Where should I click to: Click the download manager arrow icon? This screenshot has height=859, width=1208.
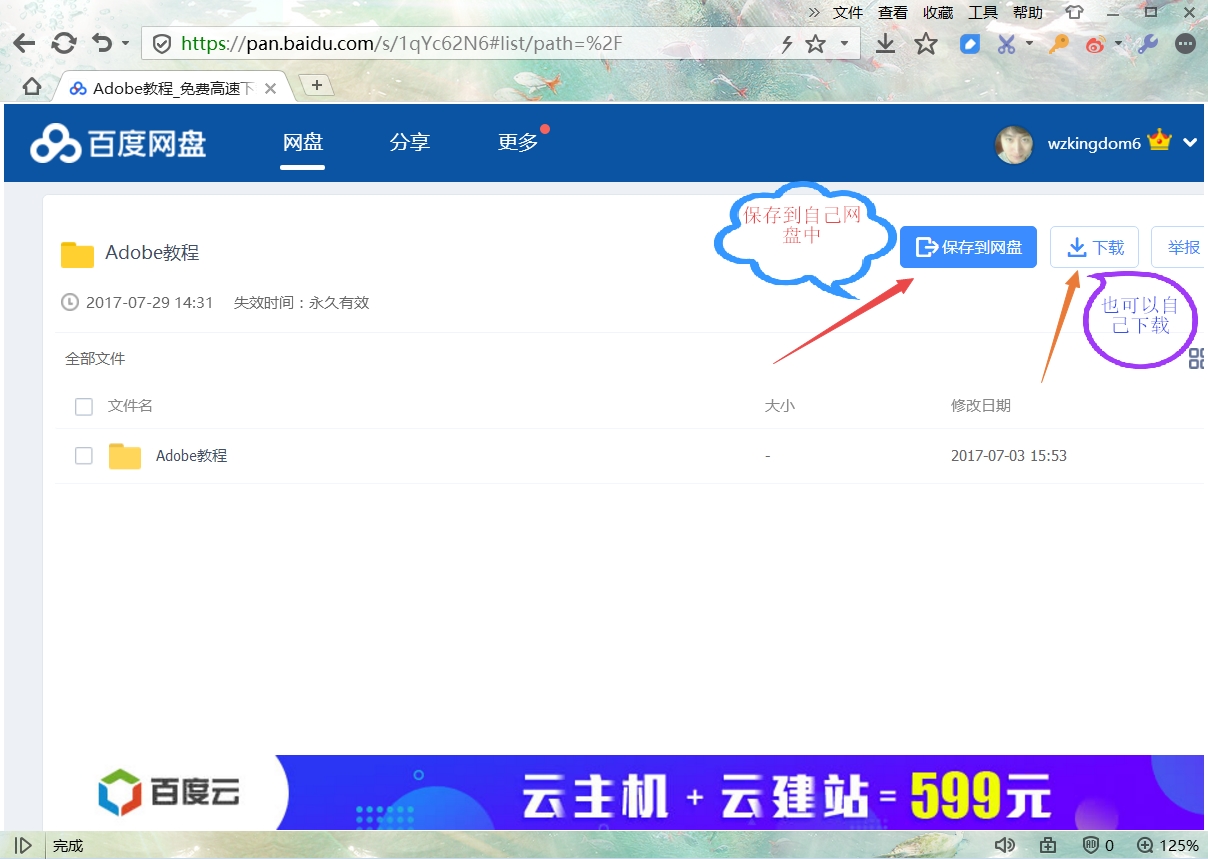886,44
